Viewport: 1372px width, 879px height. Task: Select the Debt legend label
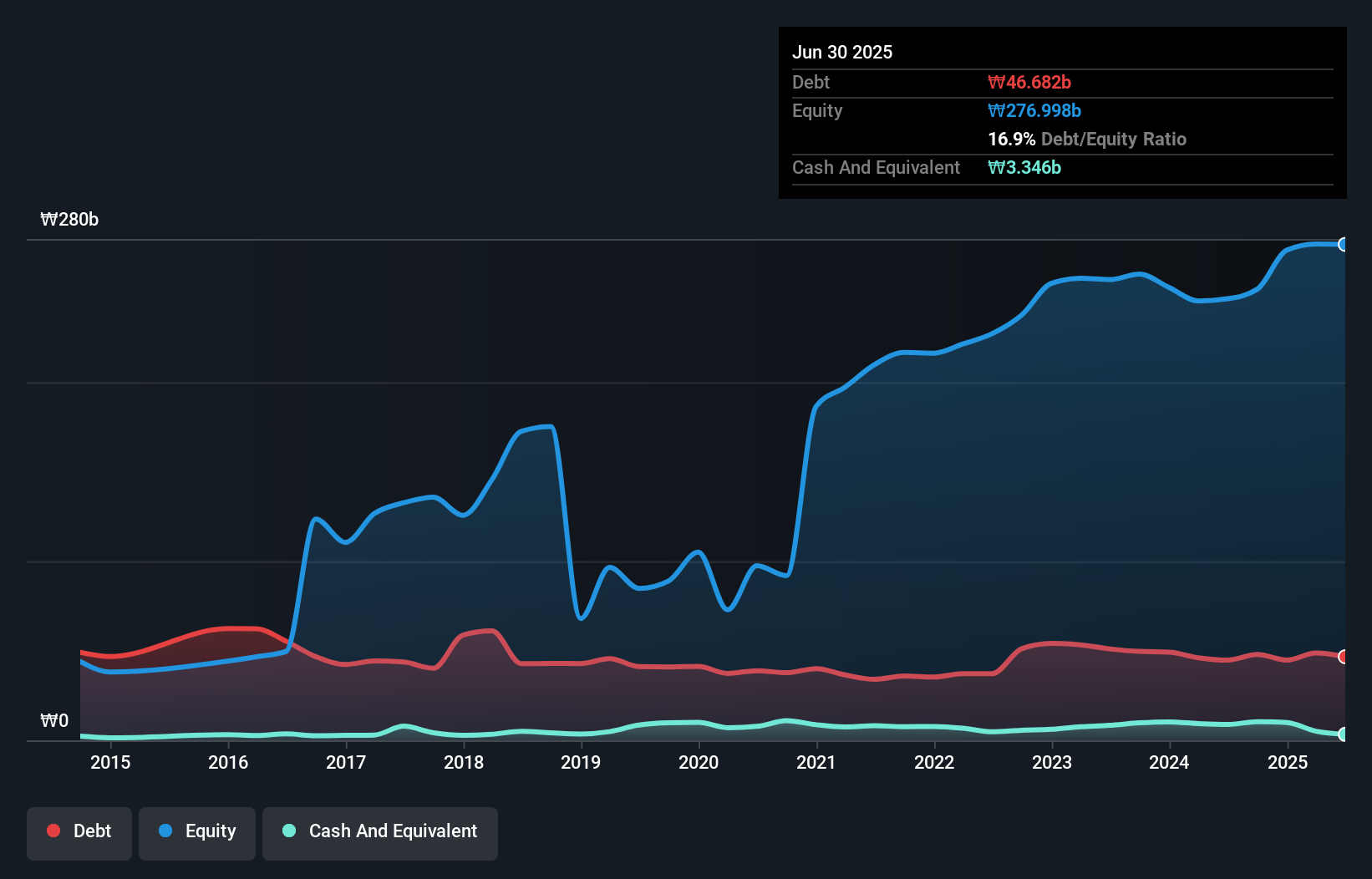coord(92,831)
